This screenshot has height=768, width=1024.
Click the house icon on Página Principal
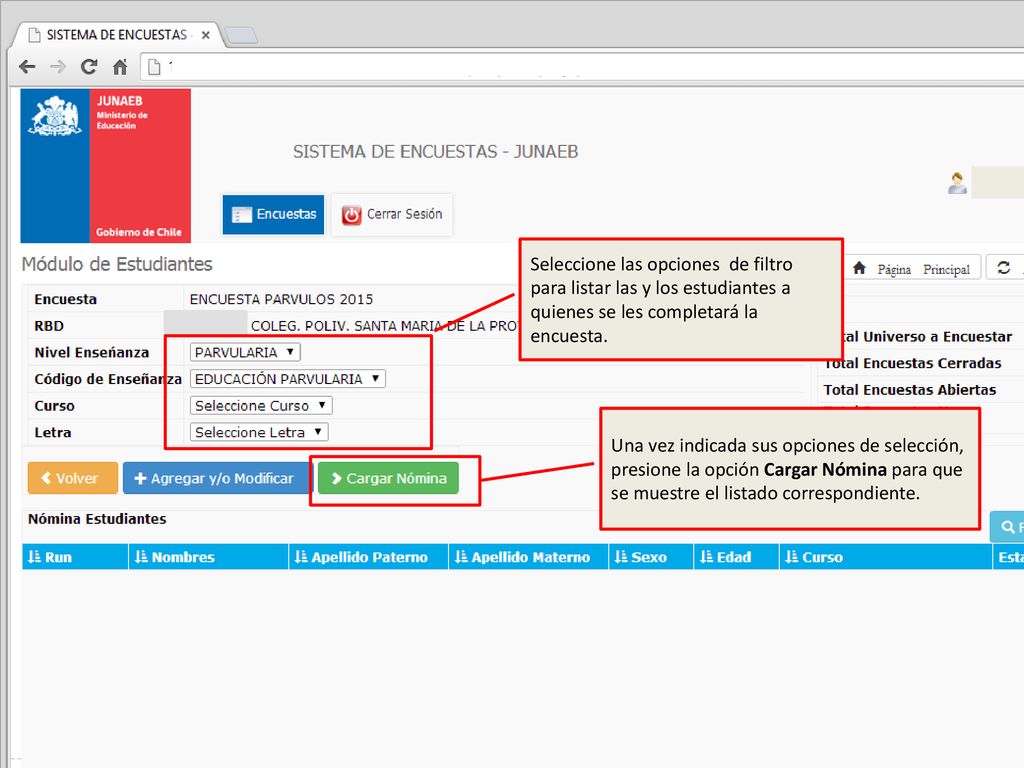pos(860,268)
